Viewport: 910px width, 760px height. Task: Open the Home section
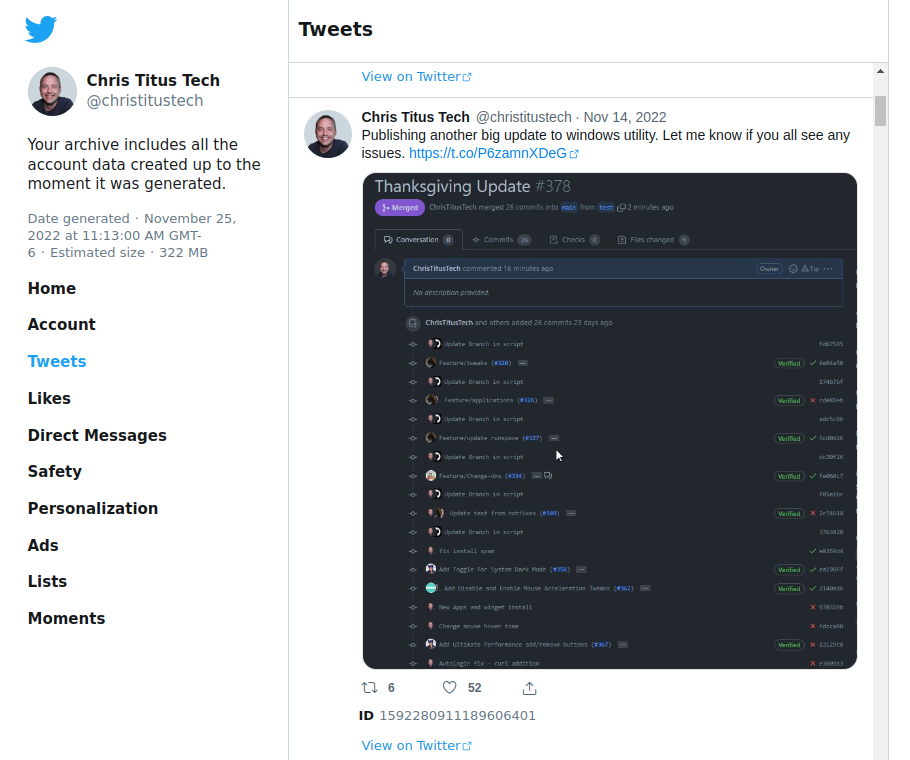point(52,288)
